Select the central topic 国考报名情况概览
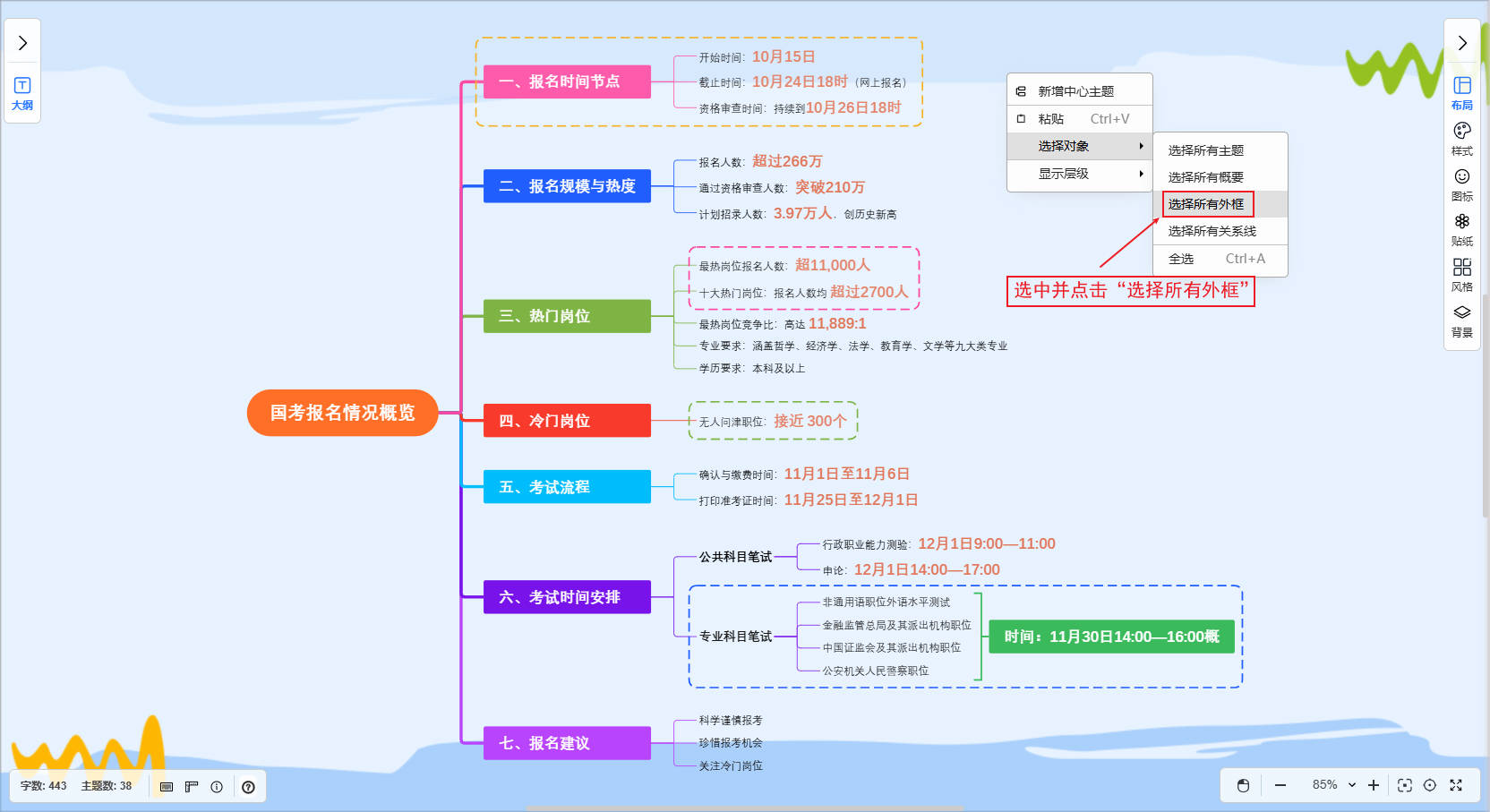Screen dimensions: 1490x812 (x=342, y=413)
